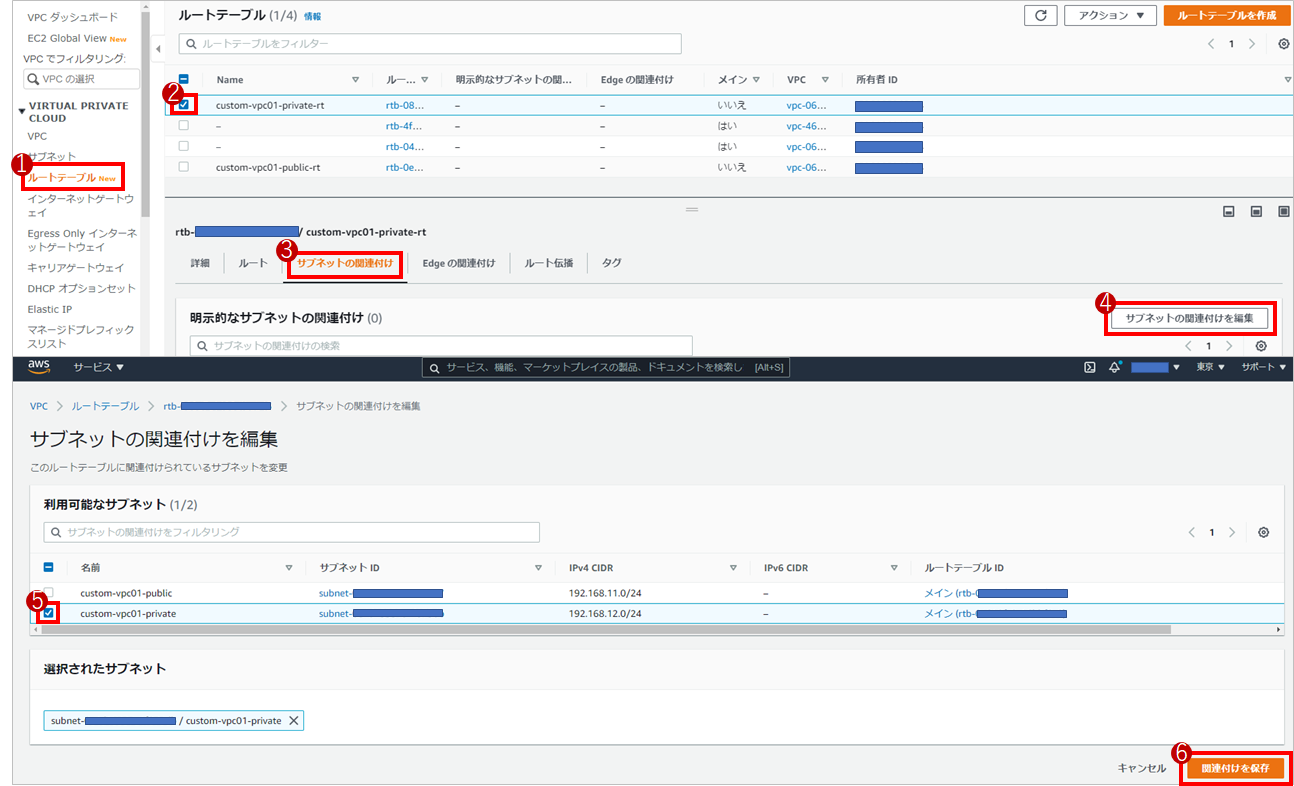Viewport: 1294px width, 786px height.
Task: Sort subnets by IPv4 CIDR column
Action: pos(733,568)
